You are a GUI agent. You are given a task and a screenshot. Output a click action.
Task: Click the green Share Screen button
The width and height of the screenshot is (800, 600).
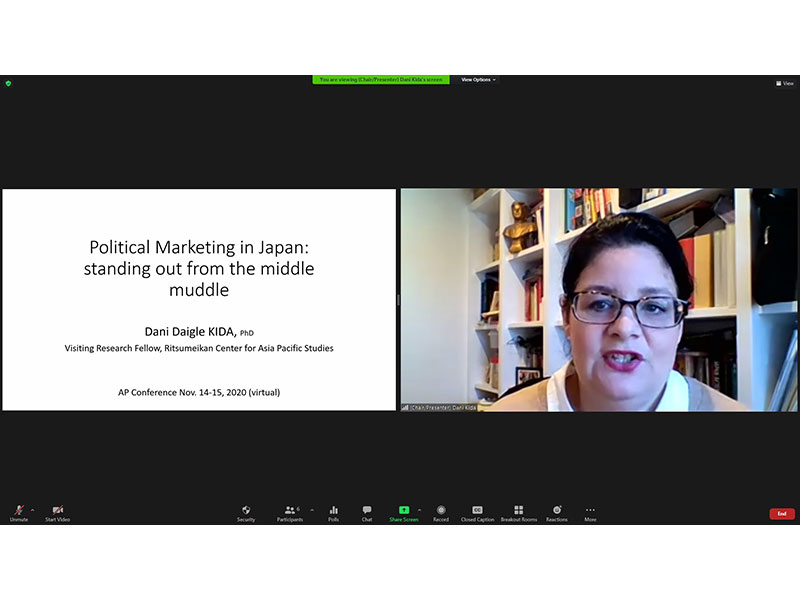(404, 512)
